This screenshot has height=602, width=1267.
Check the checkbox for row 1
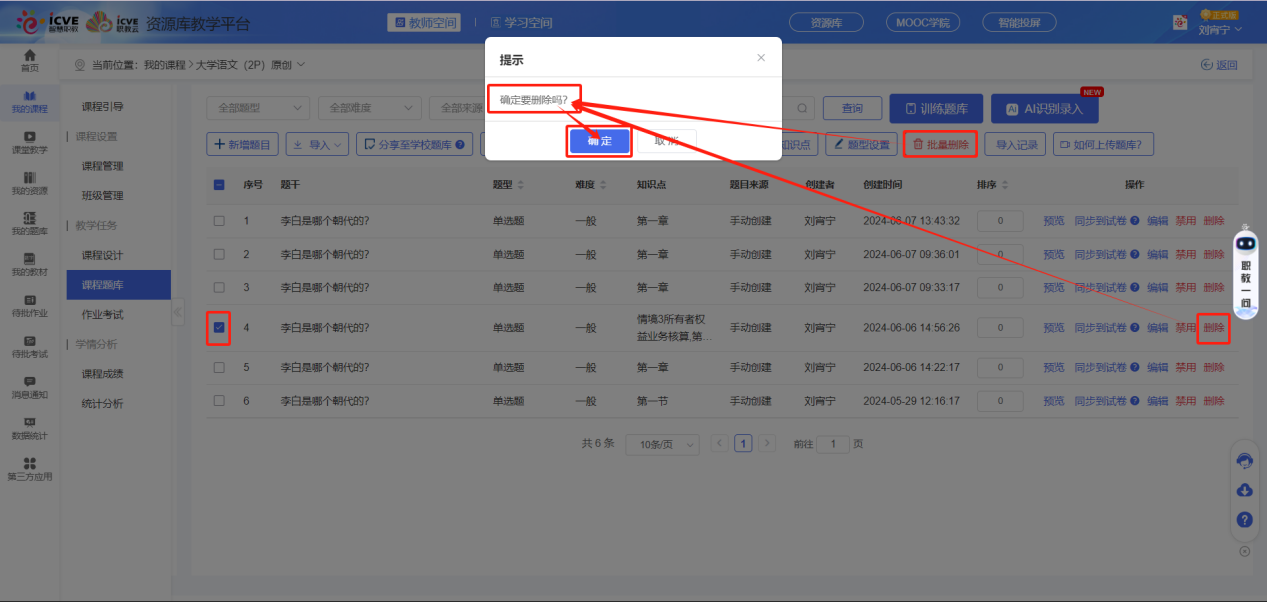[219, 220]
